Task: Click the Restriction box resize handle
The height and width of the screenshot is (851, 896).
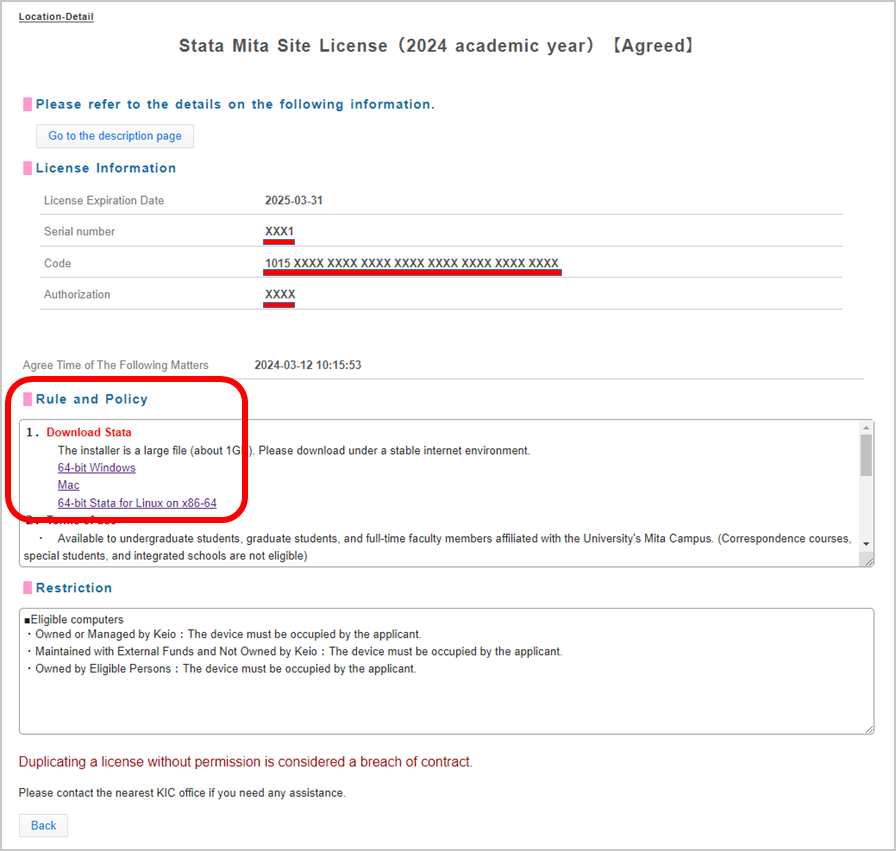Action: click(x=869, y=729)
